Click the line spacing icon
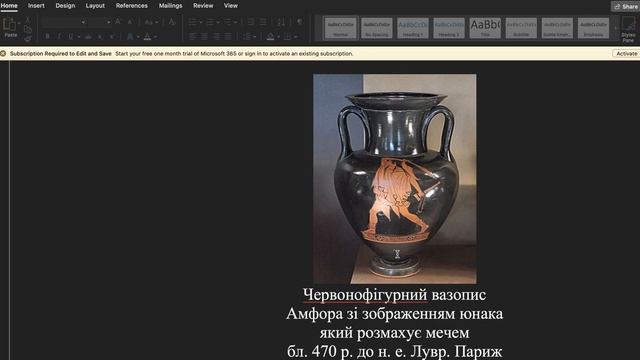The width and height of the screenshot is (640, 360). [x=247, y=37]
